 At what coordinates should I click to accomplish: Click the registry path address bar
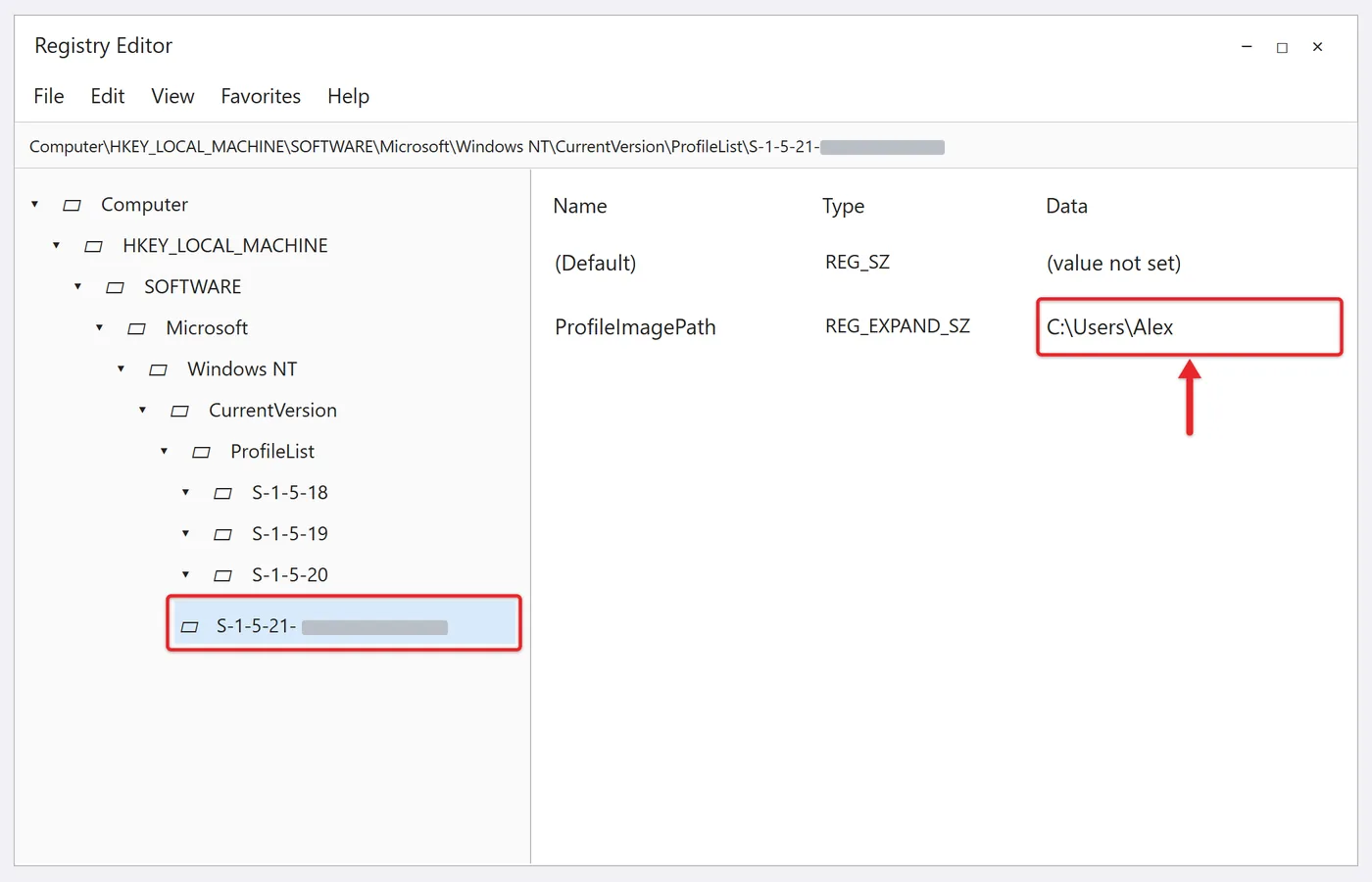tap(686, 146)
